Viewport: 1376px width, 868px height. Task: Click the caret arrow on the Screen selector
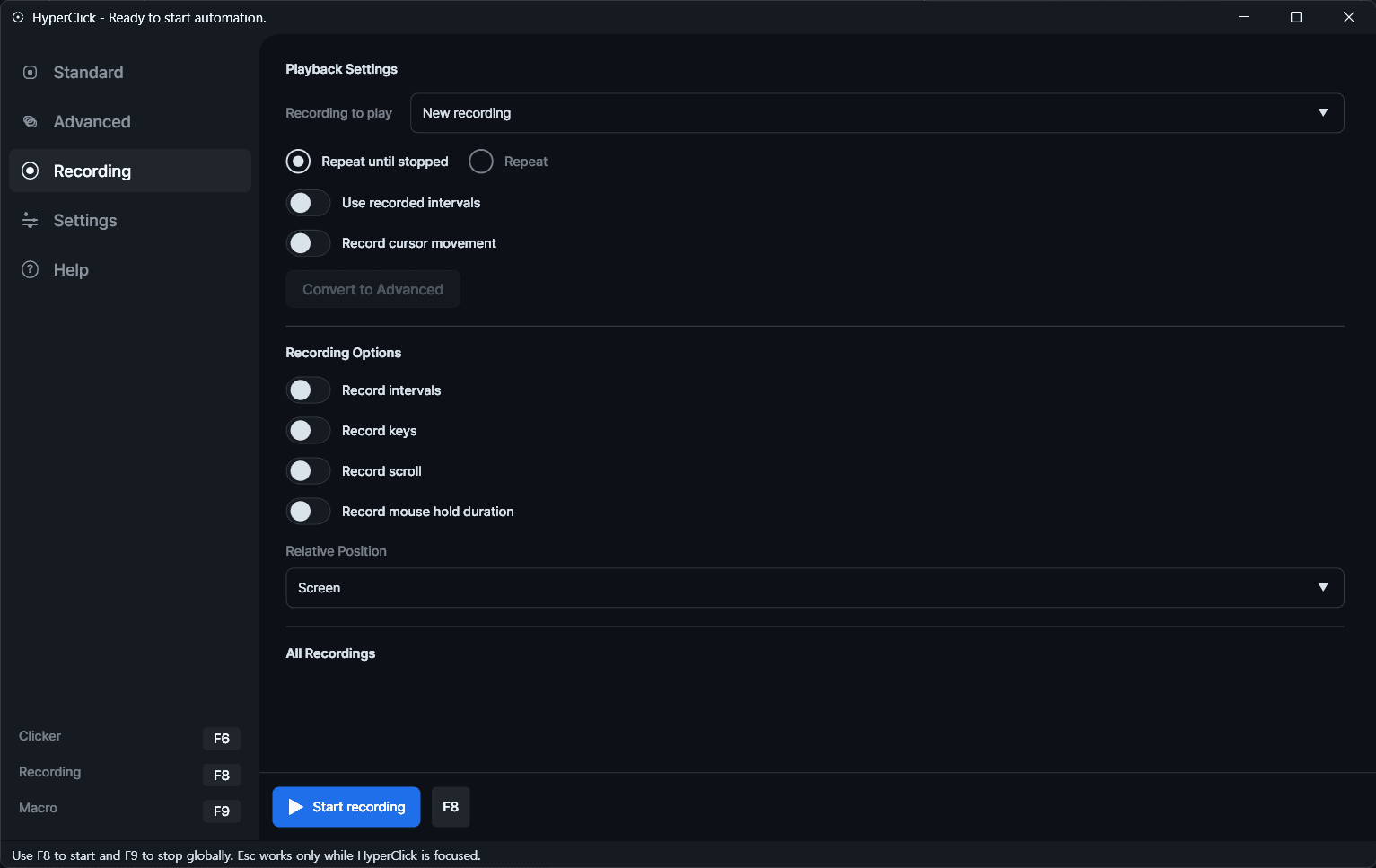click(x=1322, y=587)
